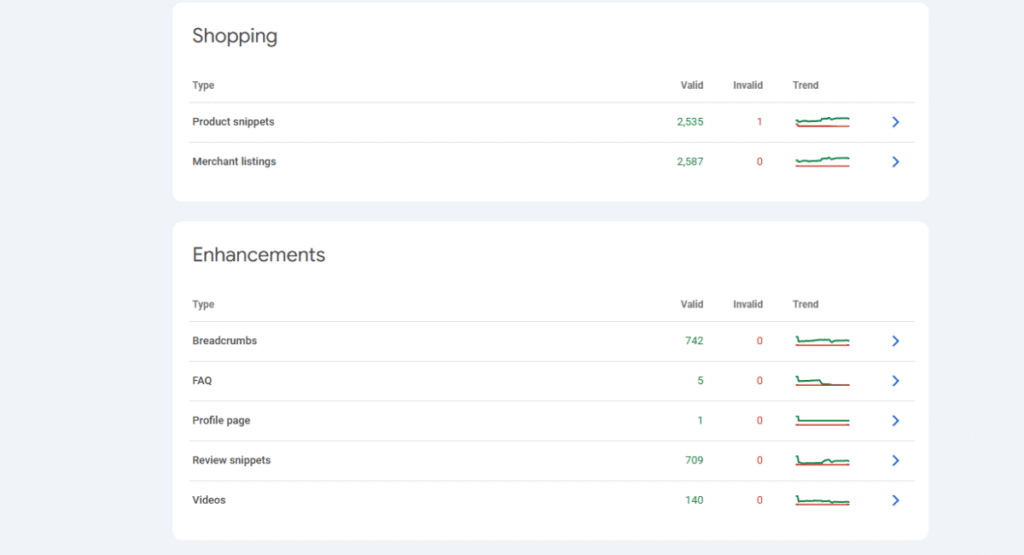
Task: Open the Review snippets label
Action: point(231,461)
